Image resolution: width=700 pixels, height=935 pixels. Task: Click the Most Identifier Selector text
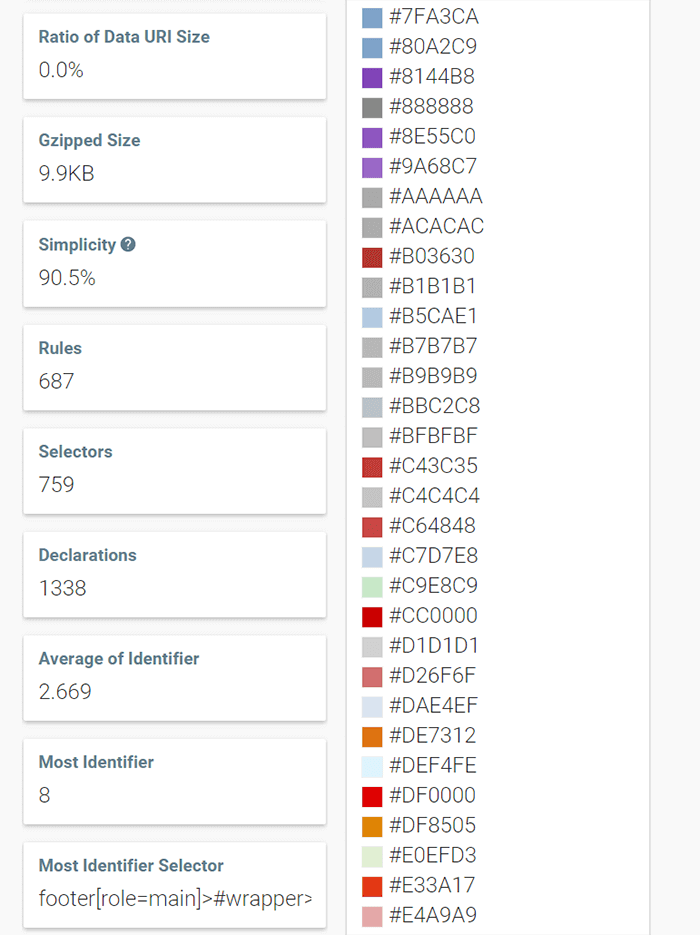pyautogui.click(x=174, y=898)
